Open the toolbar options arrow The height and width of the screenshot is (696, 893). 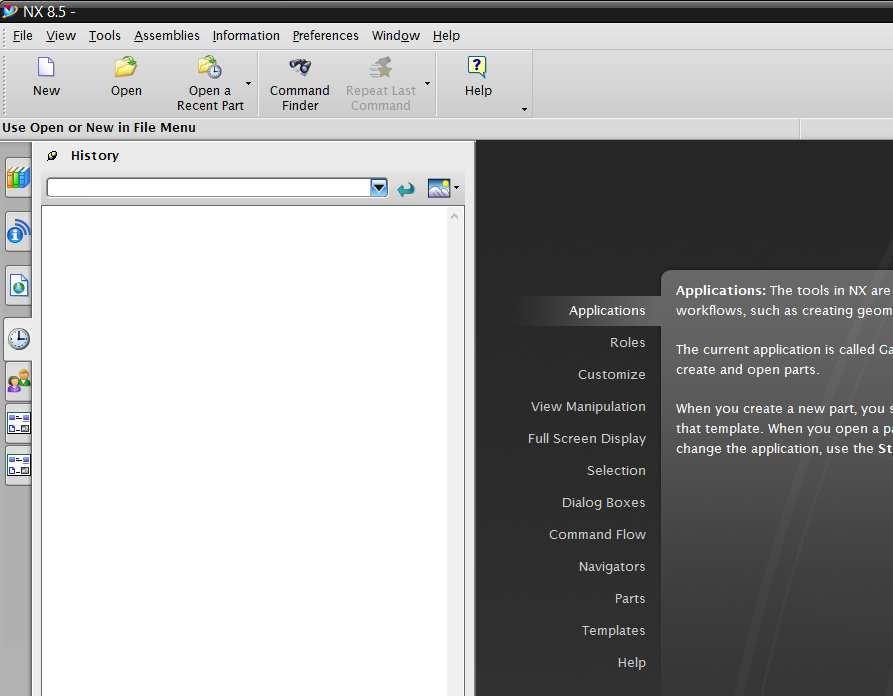click(x=524, y=109)
